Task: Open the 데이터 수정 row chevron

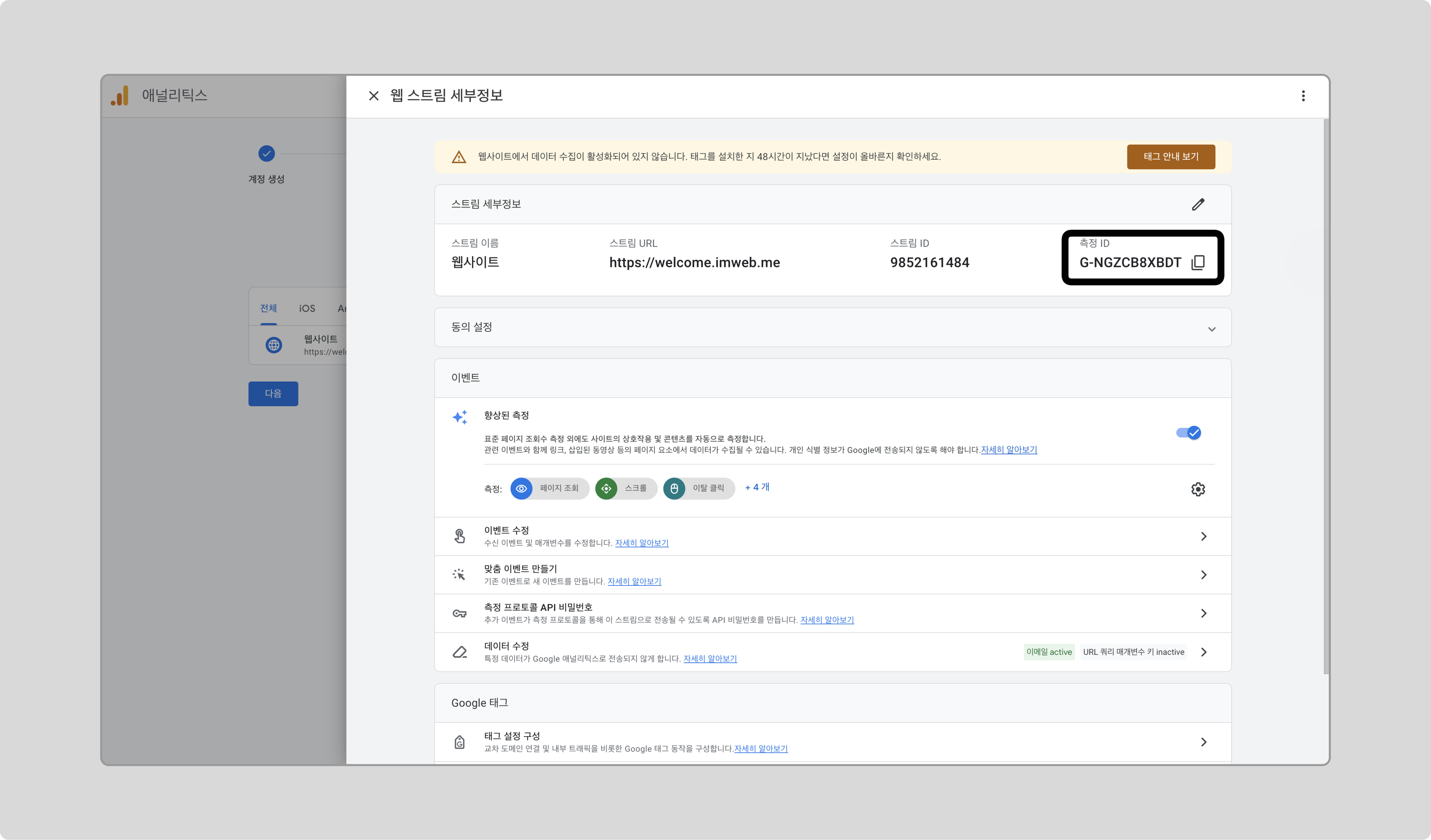Action: (1203, 652)
